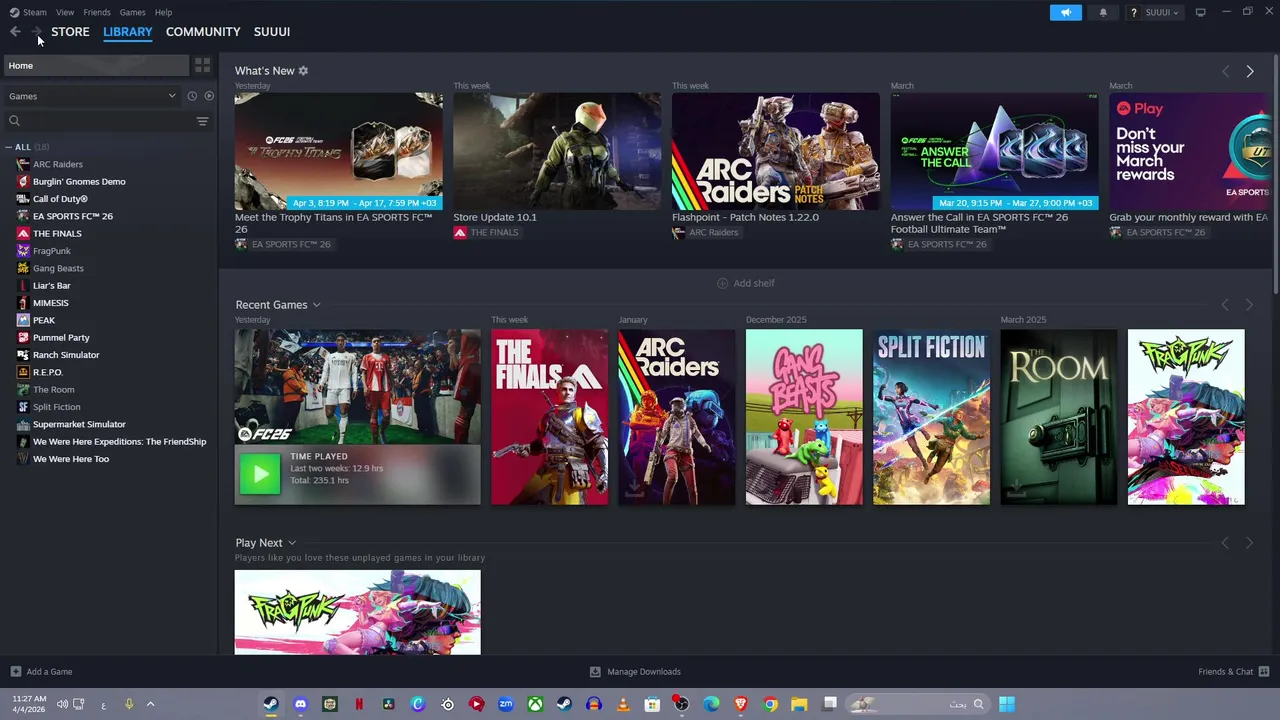Open THE FINALS Store Update 10.1 news
Screen dimensions: 1280x720
point(557,151)
